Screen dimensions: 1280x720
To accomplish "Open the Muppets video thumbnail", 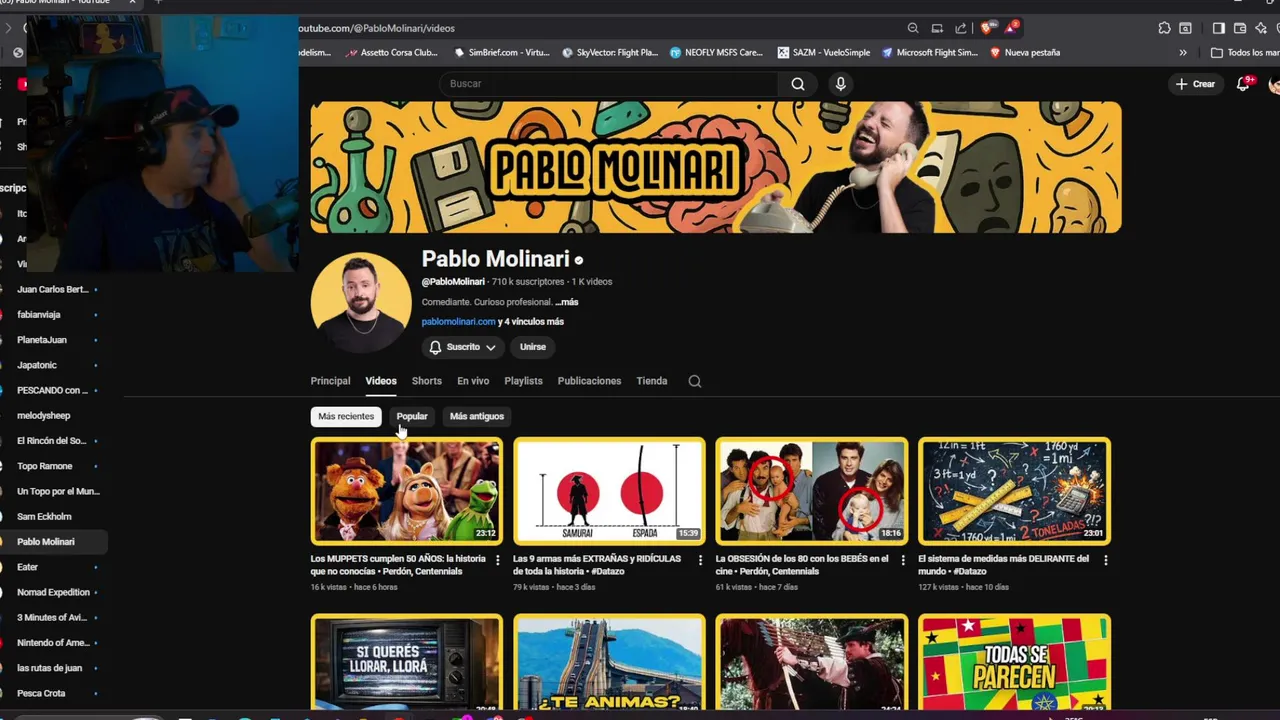I will coord(407,491).
